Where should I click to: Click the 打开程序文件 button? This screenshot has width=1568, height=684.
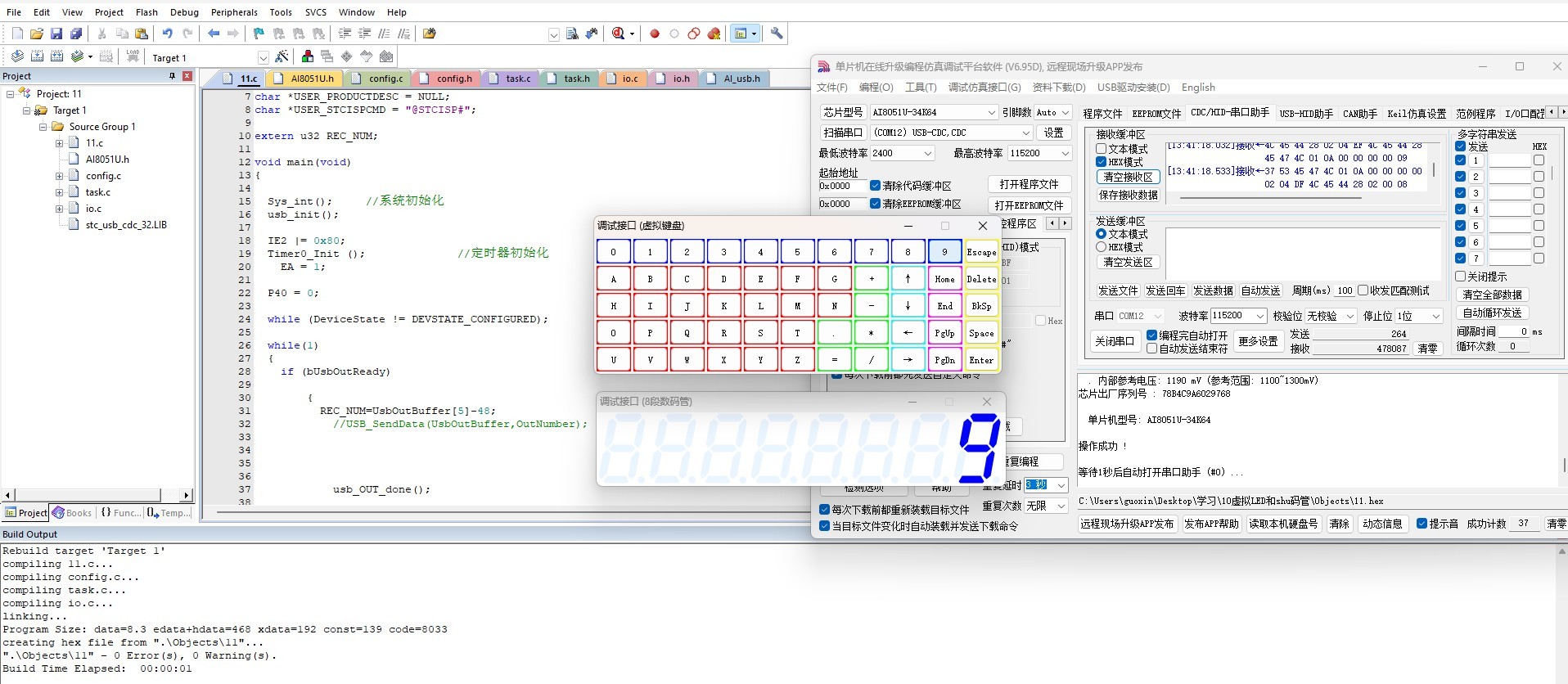(x=1029, y=184)
